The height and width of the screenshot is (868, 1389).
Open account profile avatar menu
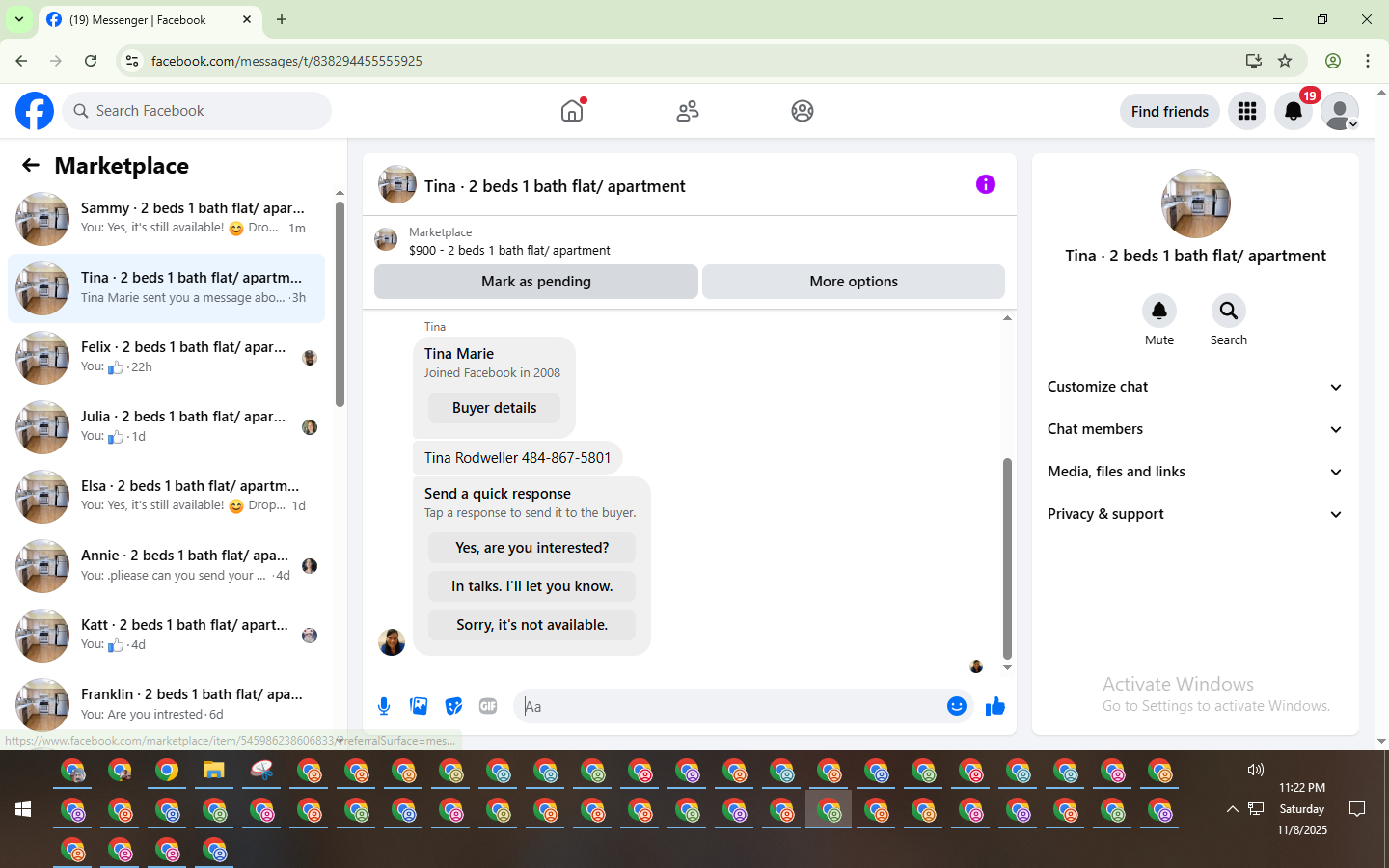pyautogui.click(x=1340, y=111)
